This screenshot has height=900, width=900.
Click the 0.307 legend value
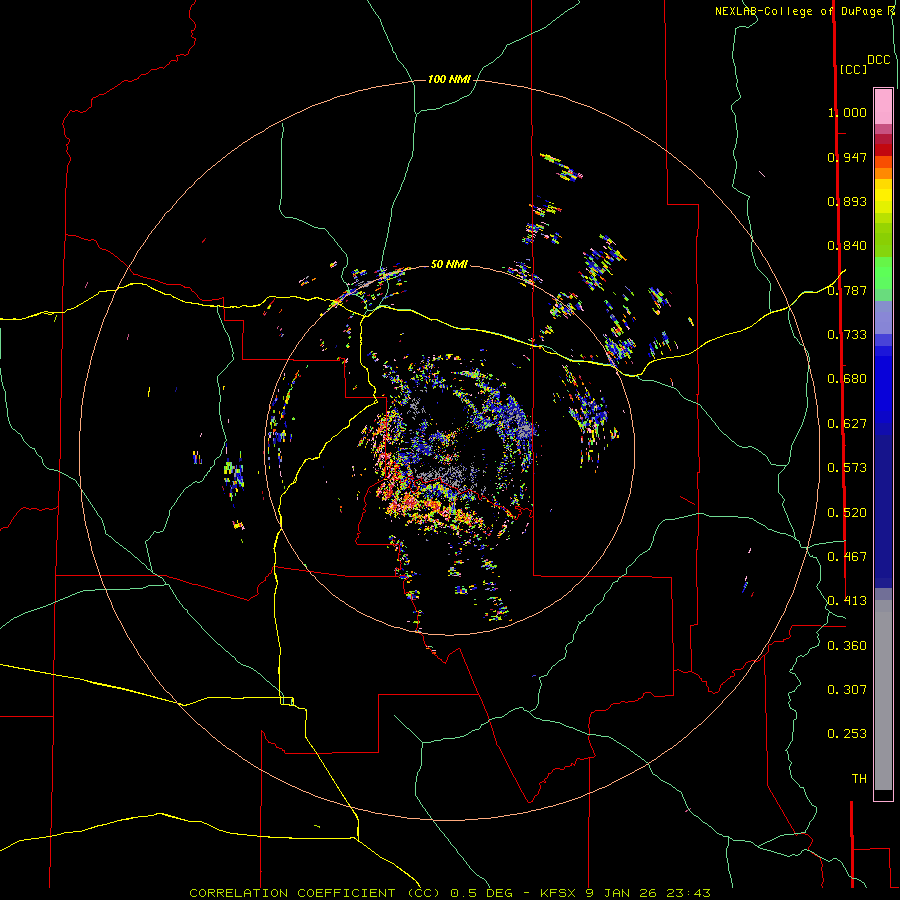tap(847, 690)
